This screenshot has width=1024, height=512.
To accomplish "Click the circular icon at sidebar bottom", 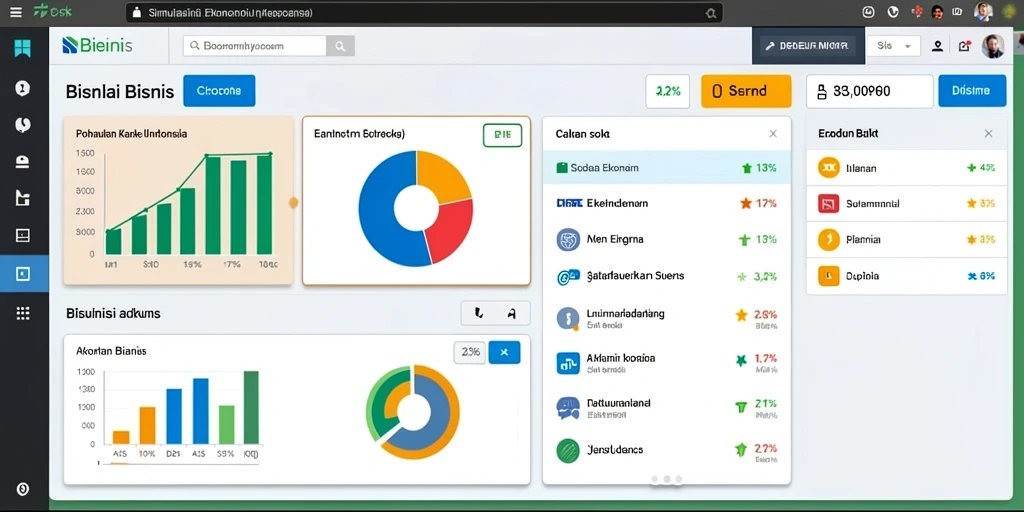I will click(23, 488).
